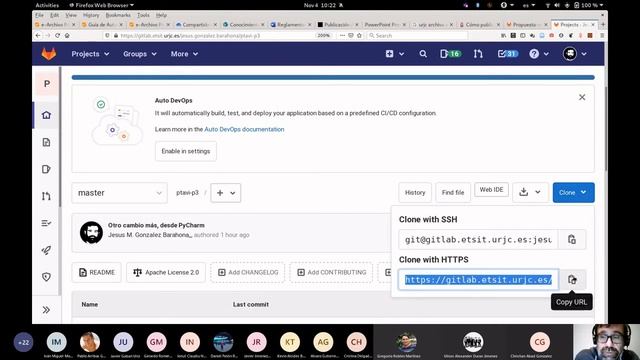
Task: Open the rocket CI/CD sidebar icon
Action: 47,250
